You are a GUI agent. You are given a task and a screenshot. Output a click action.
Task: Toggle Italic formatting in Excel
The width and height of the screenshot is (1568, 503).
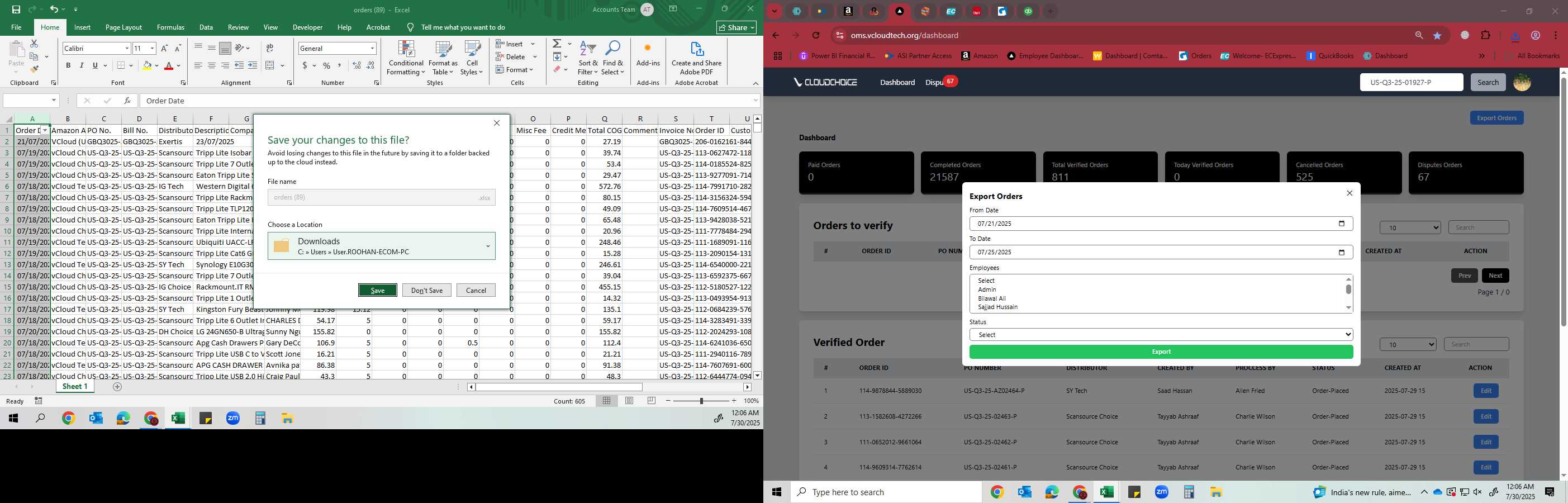[82, 65]
